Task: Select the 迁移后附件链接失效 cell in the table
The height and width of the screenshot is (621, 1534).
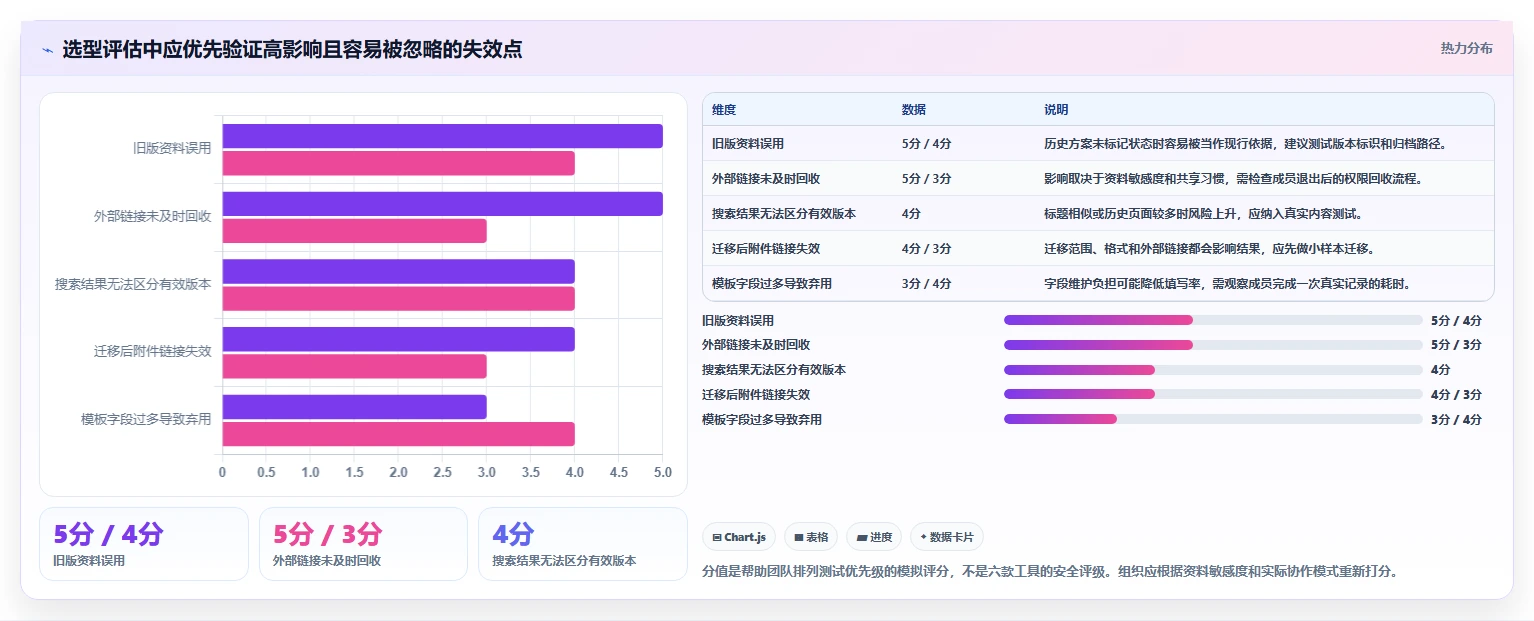Action: click(x=766, y=249)
